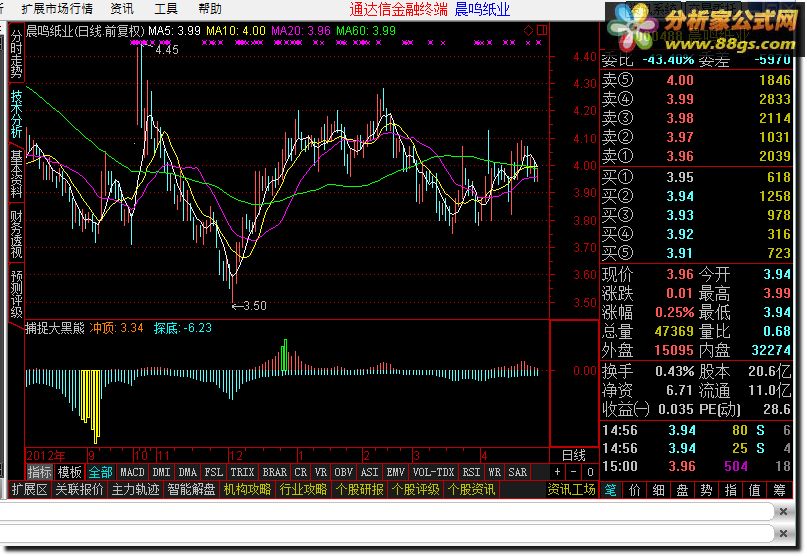Open the 资讯 menu

pyautogui.click(x=121, y=9)
